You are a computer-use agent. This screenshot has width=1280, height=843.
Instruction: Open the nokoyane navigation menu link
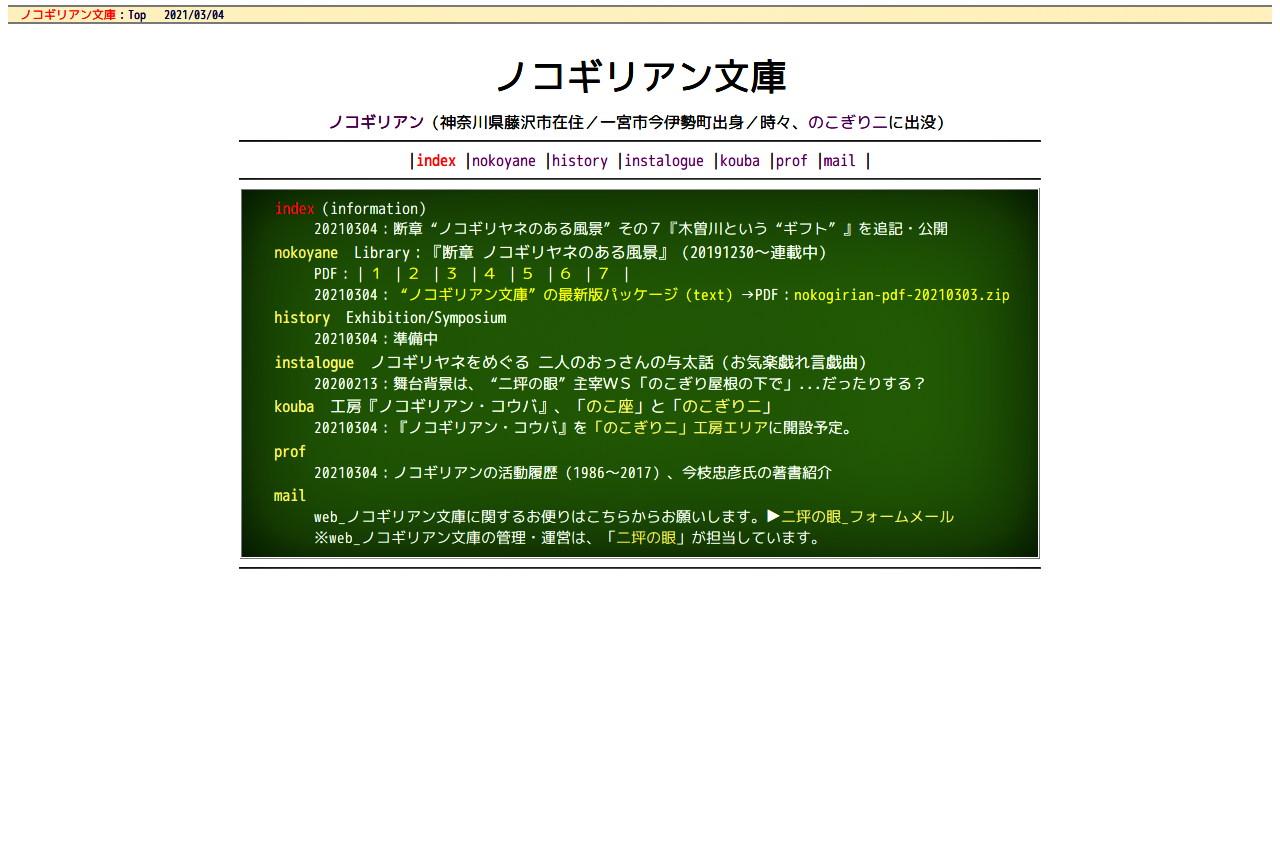tap(503, 161)
